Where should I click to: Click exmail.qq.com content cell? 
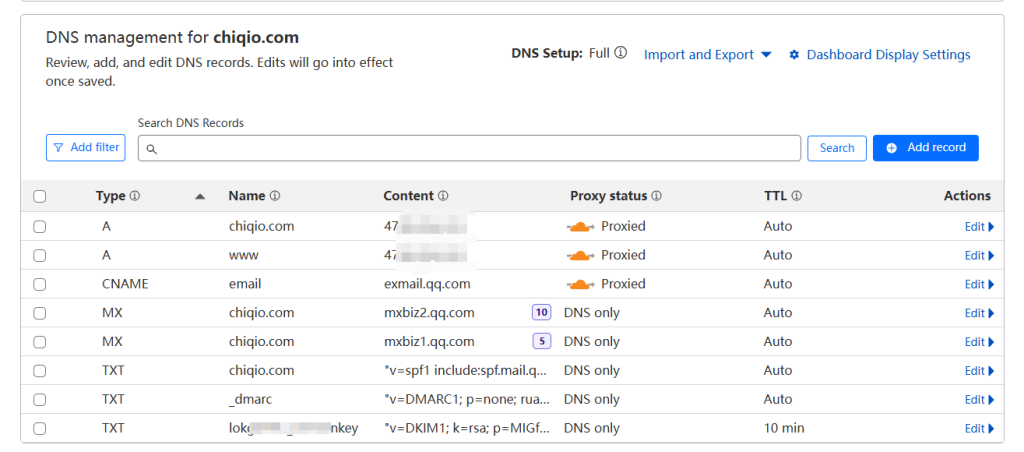click(x=427, y=284)
